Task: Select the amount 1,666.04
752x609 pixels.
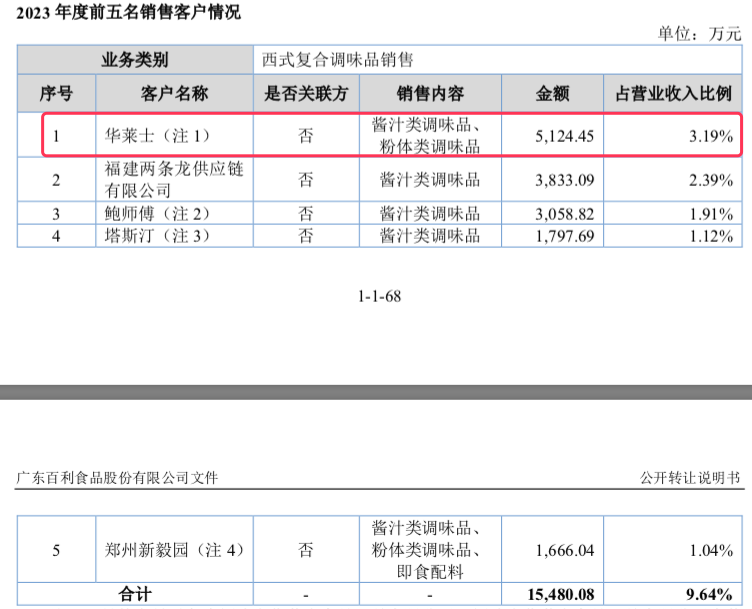Action: pos(564,550)
